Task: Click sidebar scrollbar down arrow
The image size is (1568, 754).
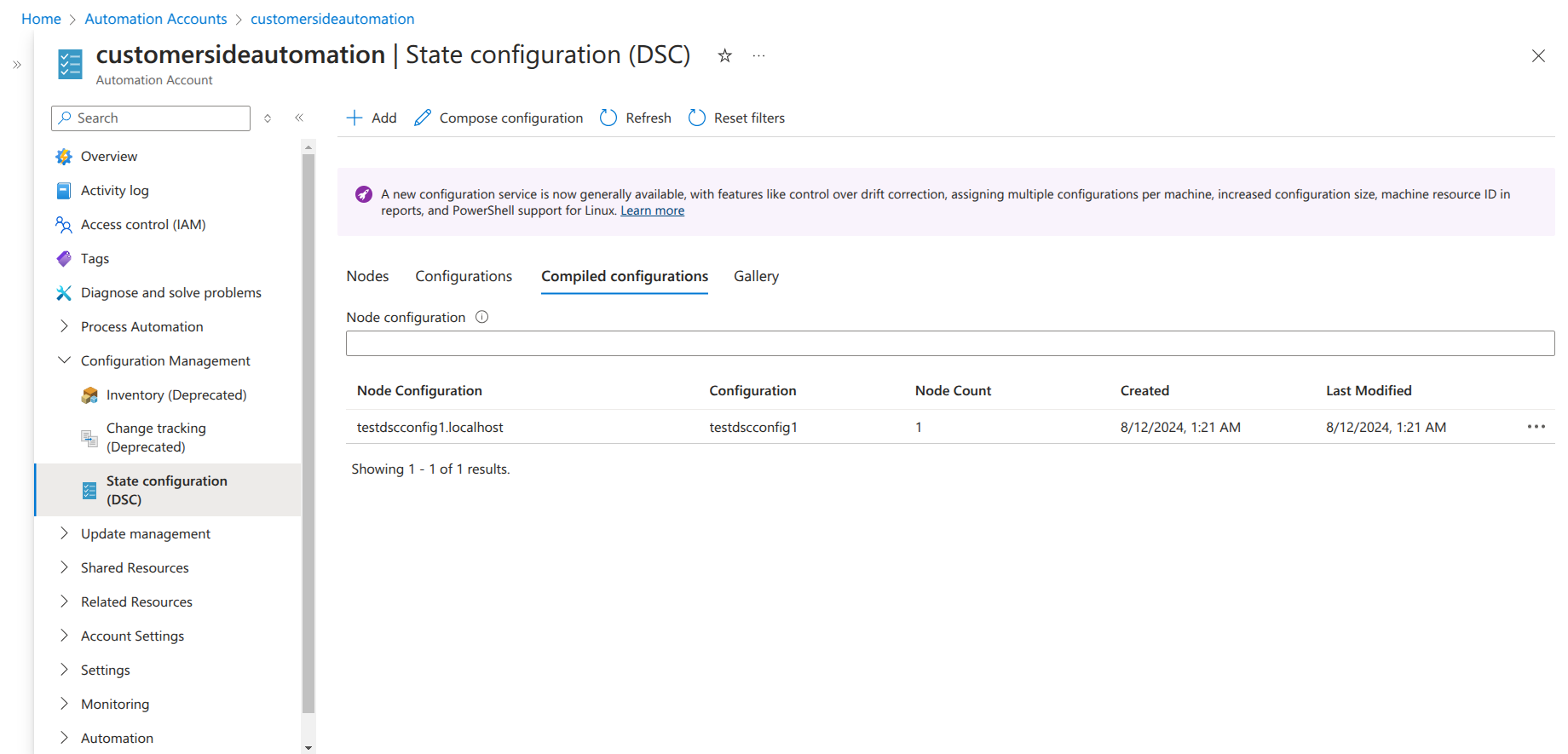Action: 308,747
